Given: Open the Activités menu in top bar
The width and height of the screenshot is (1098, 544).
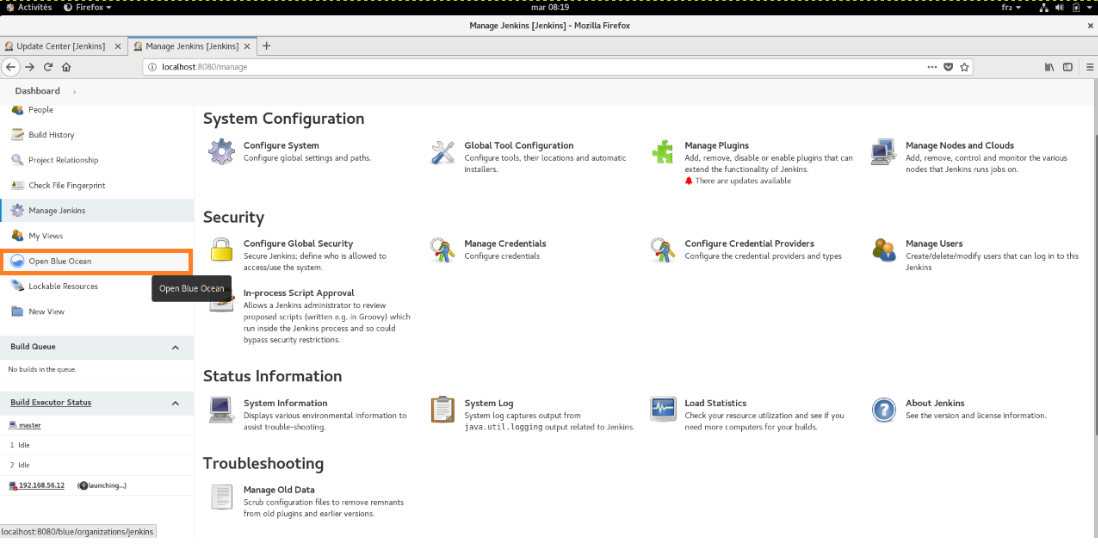Looking at the screenshot, I should 29,7.
